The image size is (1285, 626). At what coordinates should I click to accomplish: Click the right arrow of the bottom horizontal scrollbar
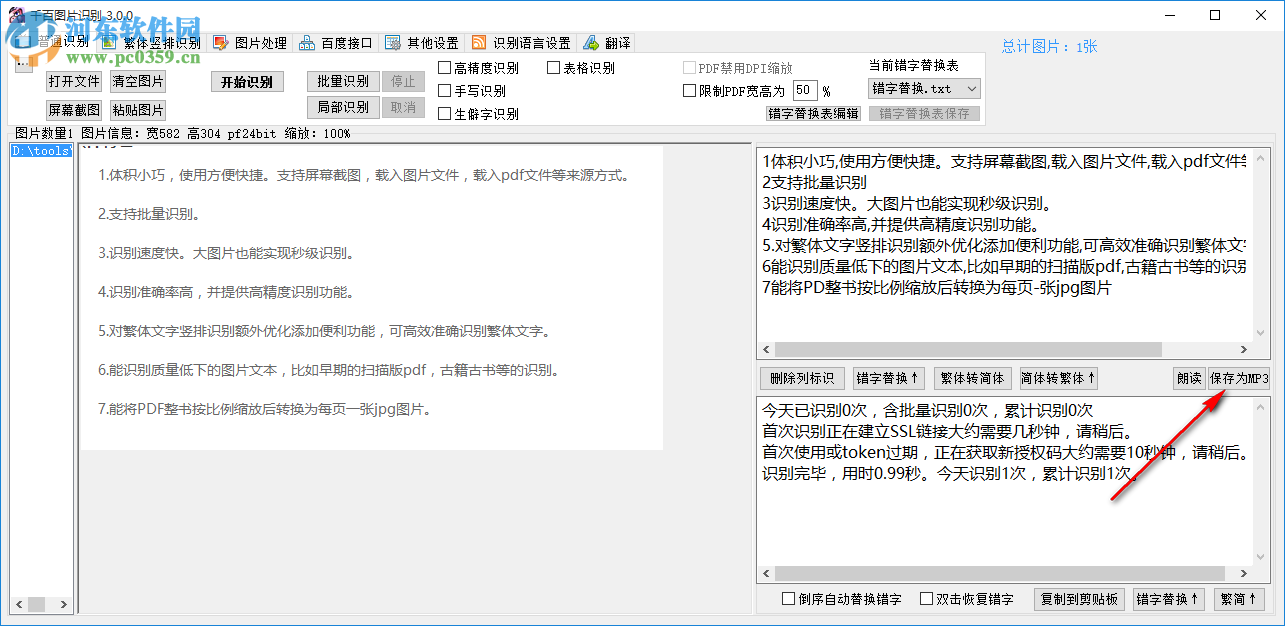[x=63, y=604]
